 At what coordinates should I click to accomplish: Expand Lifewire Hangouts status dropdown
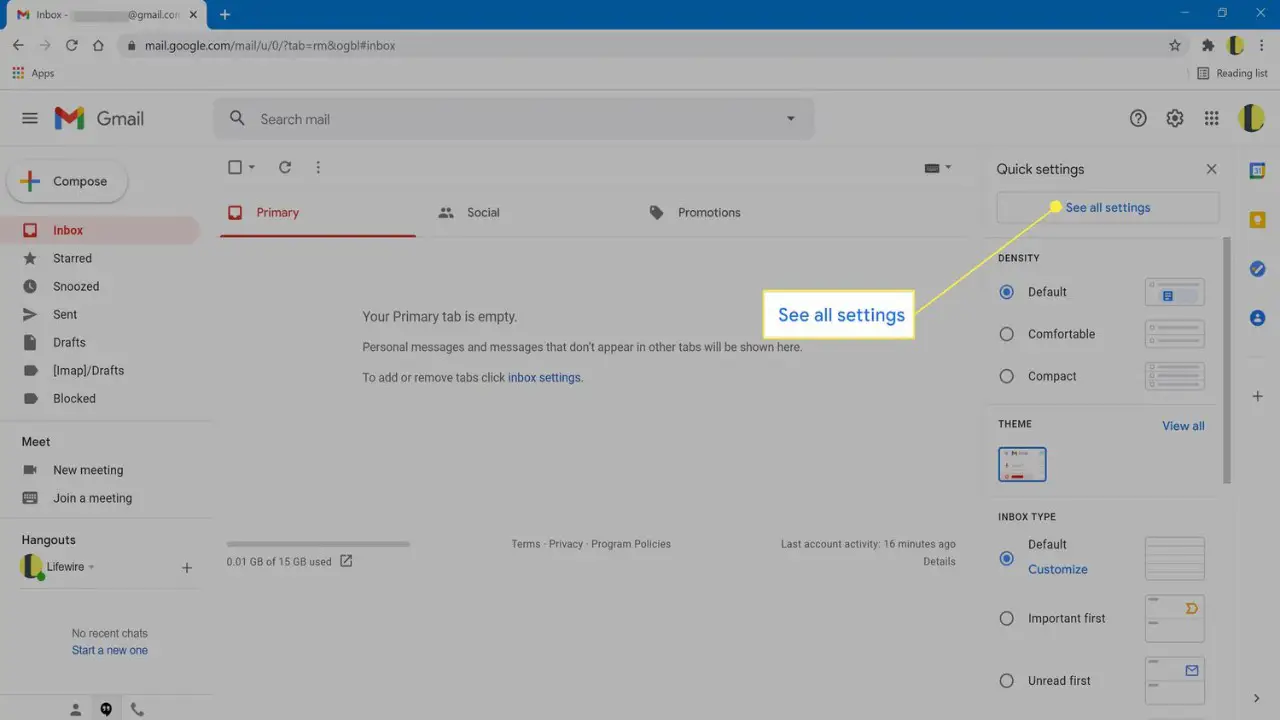coord(91,567)
